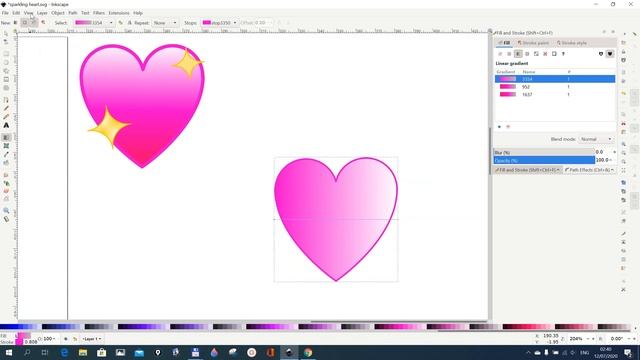Click the Windows Start button
640x360 pixels.
click(8, 352)
